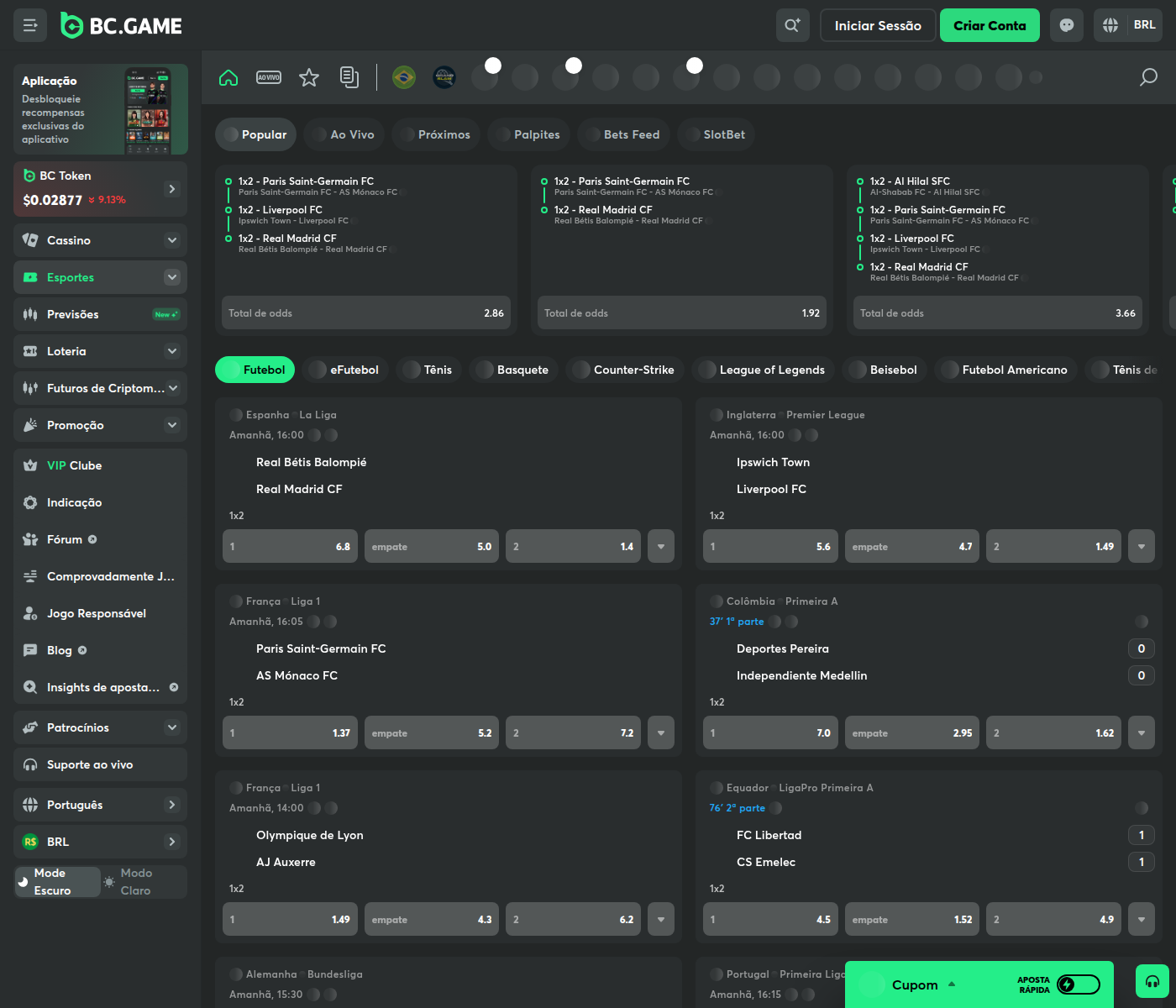1176x1008 pixels.
Task: Open the Aplicação promo banner
Action: click(101, 109)
